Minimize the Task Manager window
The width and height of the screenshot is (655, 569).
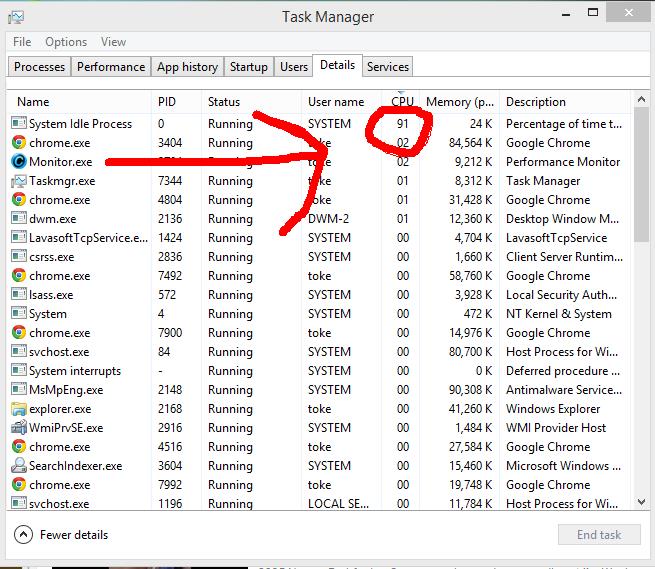point(566,14)
